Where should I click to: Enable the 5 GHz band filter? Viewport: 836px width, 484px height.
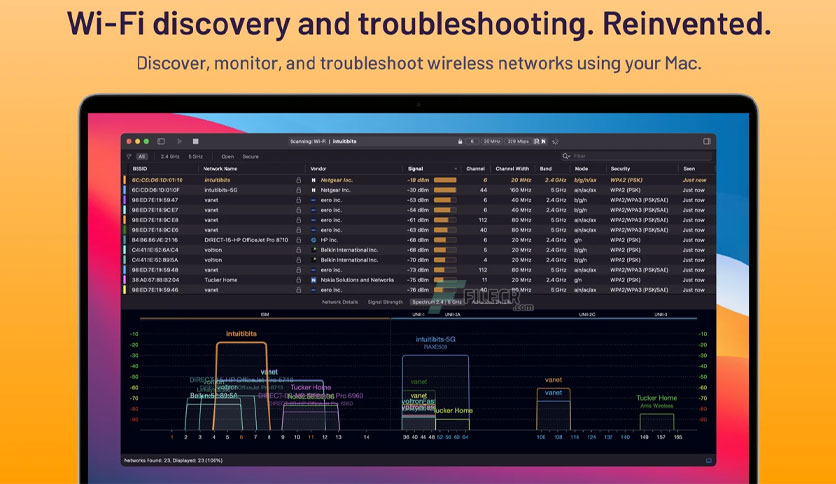pyautogui.click(x=196, y=157)
